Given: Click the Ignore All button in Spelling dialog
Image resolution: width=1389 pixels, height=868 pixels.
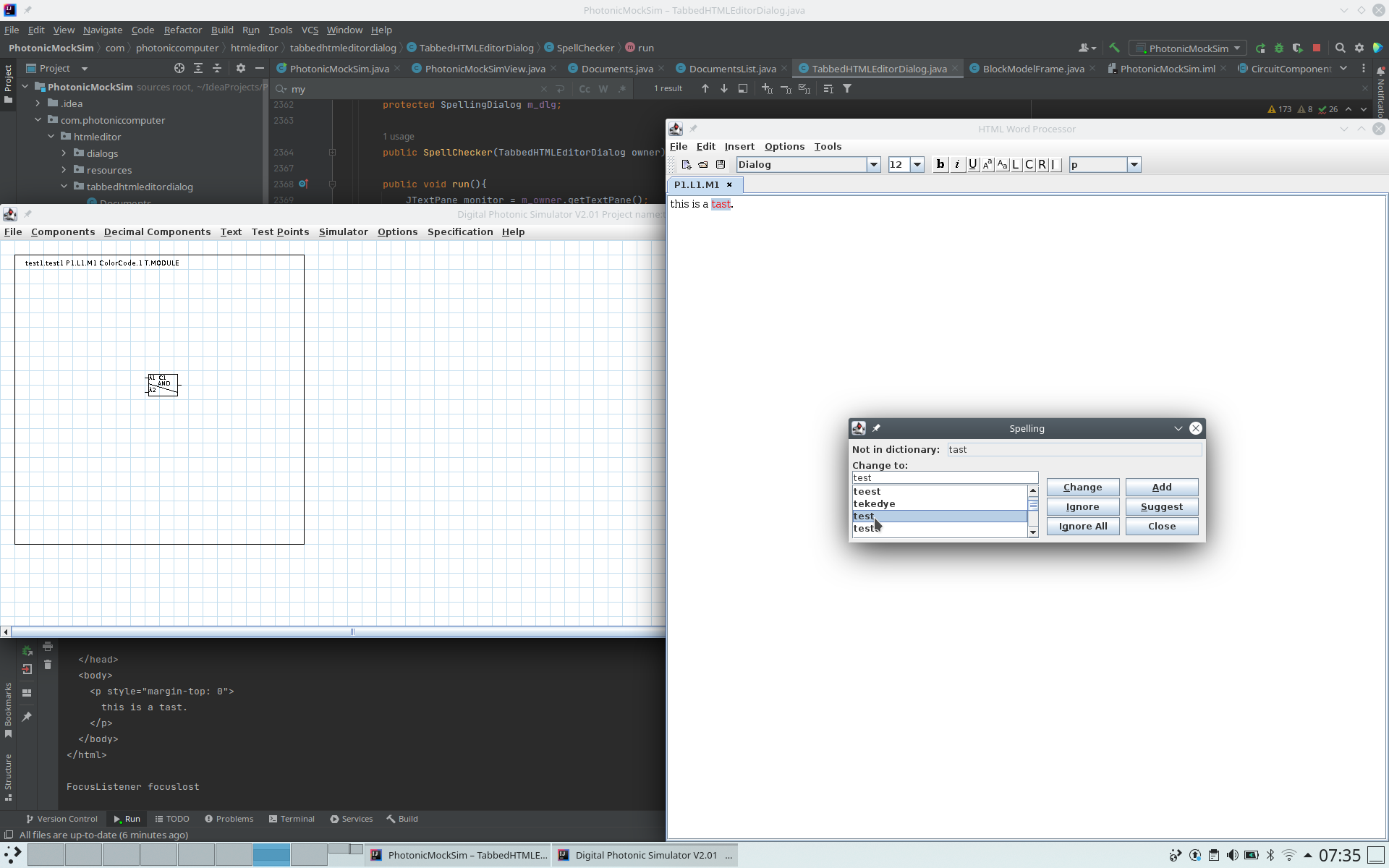Looking at the screenshot, I should (1083, 527).
